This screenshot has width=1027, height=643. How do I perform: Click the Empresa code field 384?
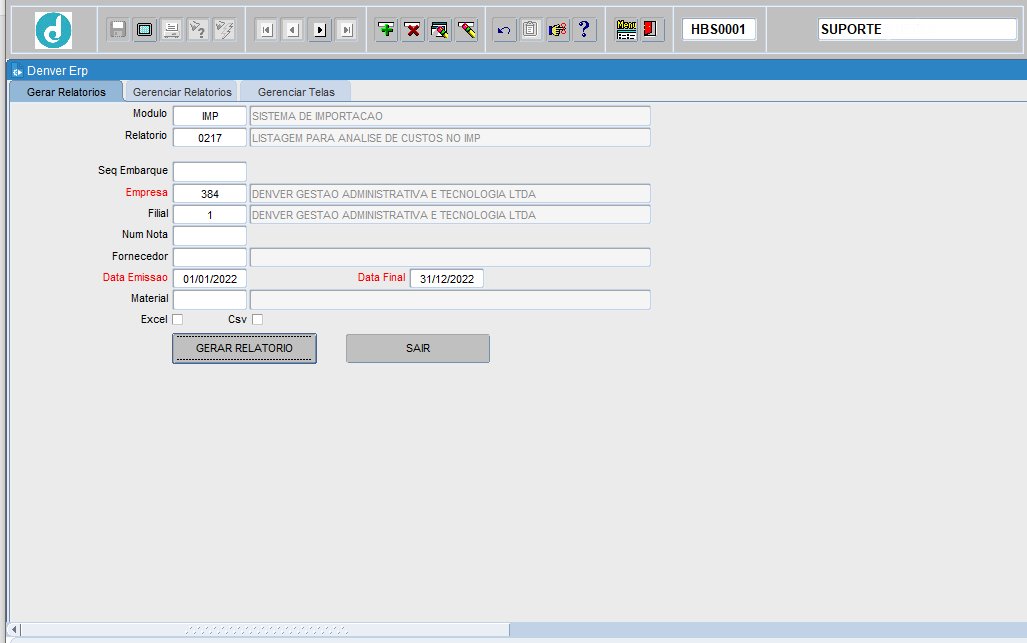pyautogui.click(x=210, y=194)
